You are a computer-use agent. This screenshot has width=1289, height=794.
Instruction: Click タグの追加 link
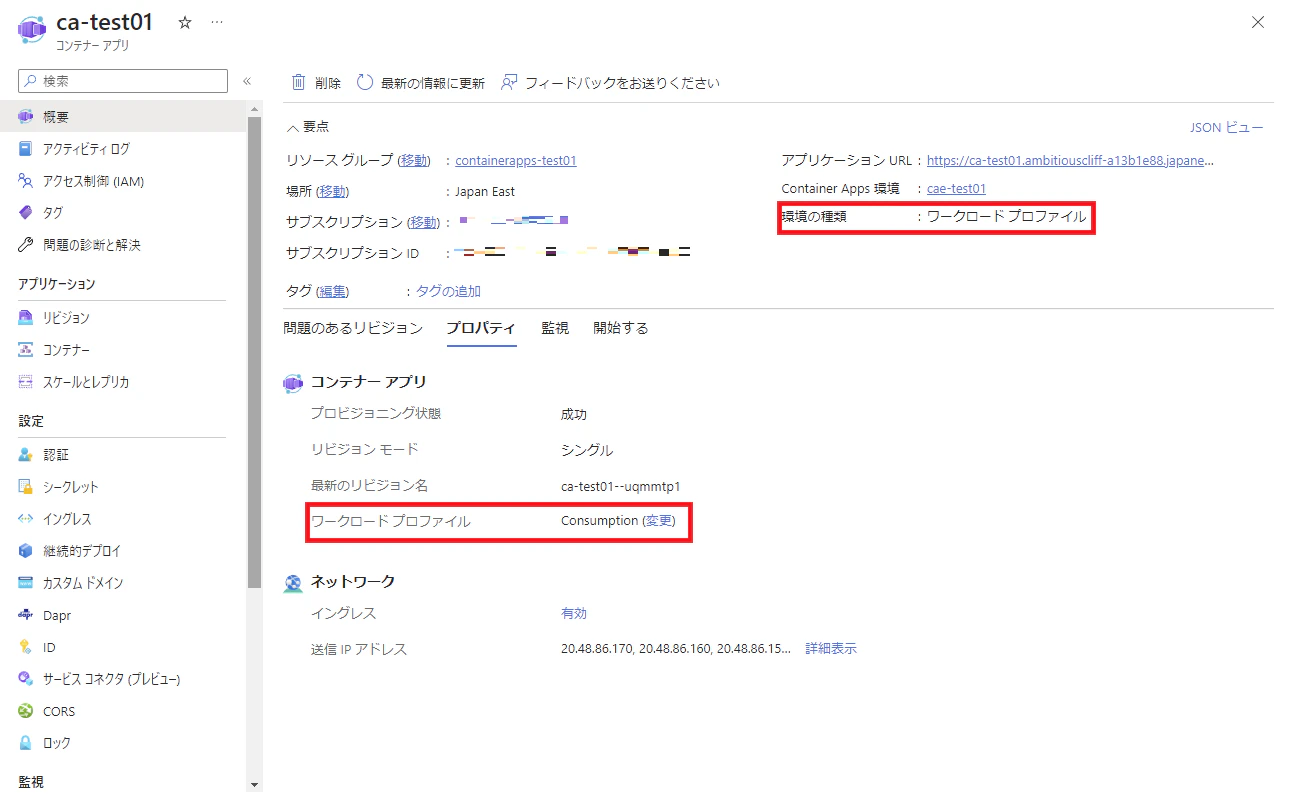click(448, 291)
